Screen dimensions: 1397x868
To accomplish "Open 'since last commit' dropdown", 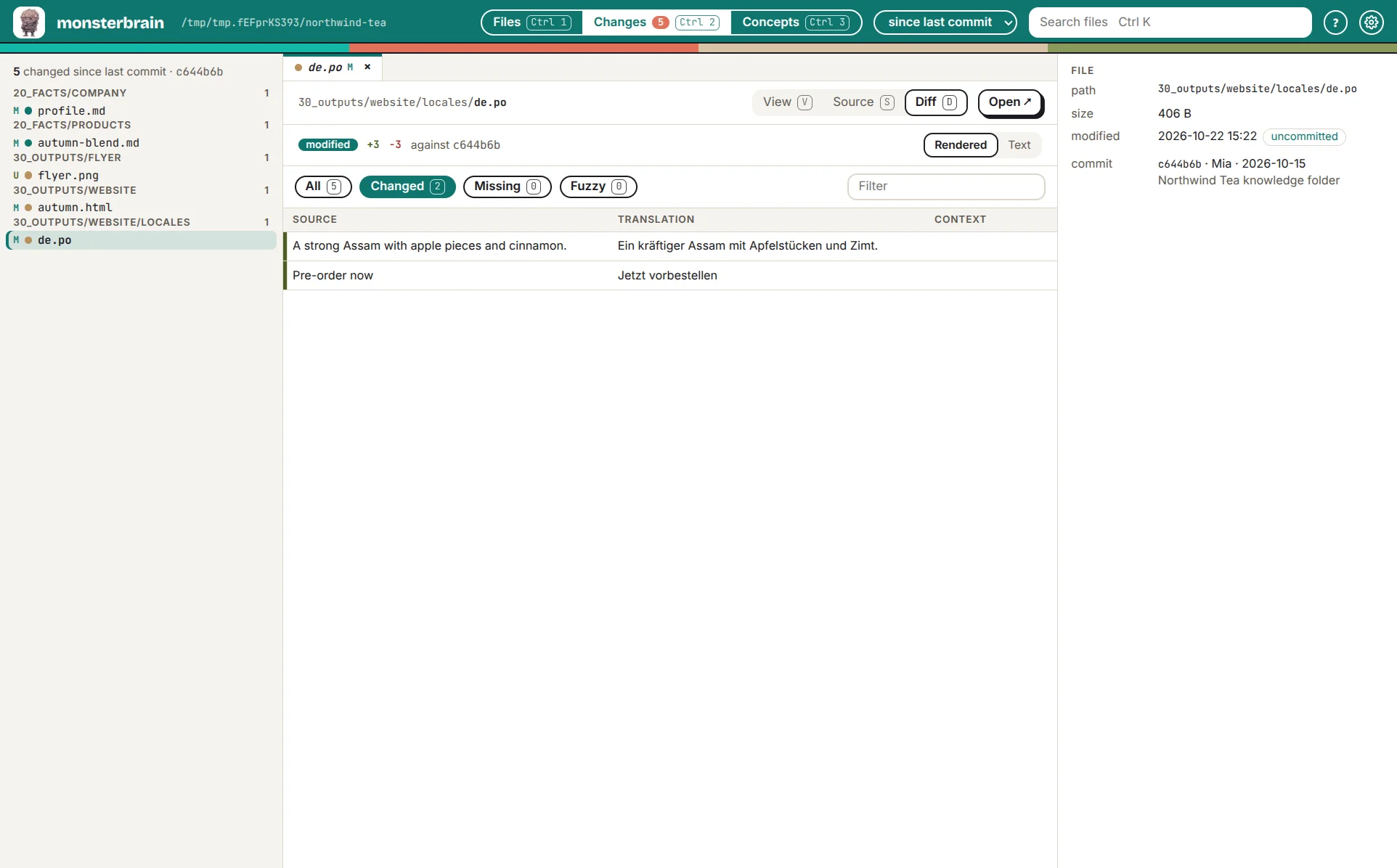I will coord(945,22).
